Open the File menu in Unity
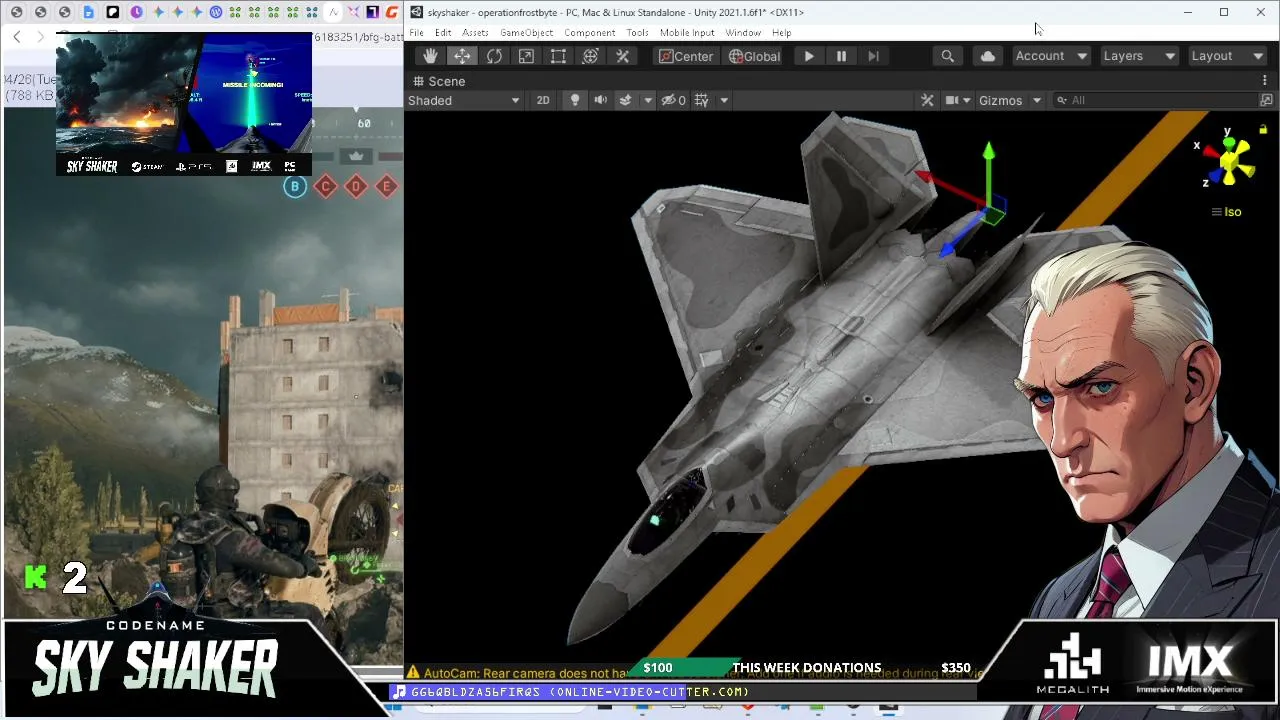 pyautogui.click(x=416, y=33)
